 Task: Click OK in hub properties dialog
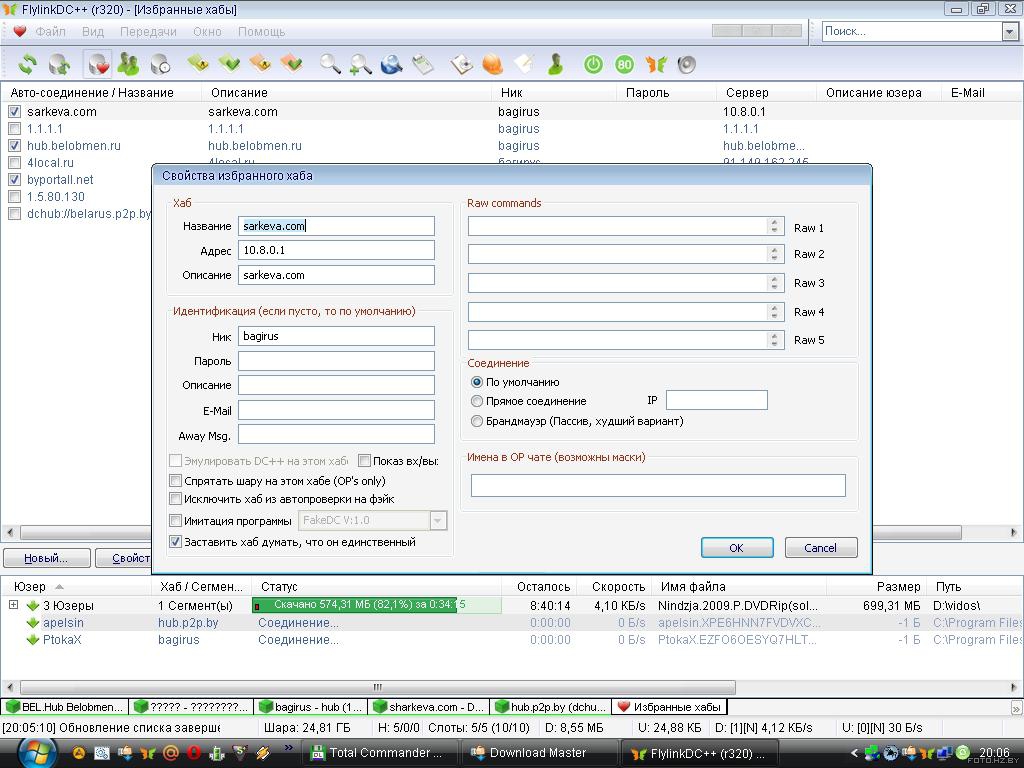737,548
